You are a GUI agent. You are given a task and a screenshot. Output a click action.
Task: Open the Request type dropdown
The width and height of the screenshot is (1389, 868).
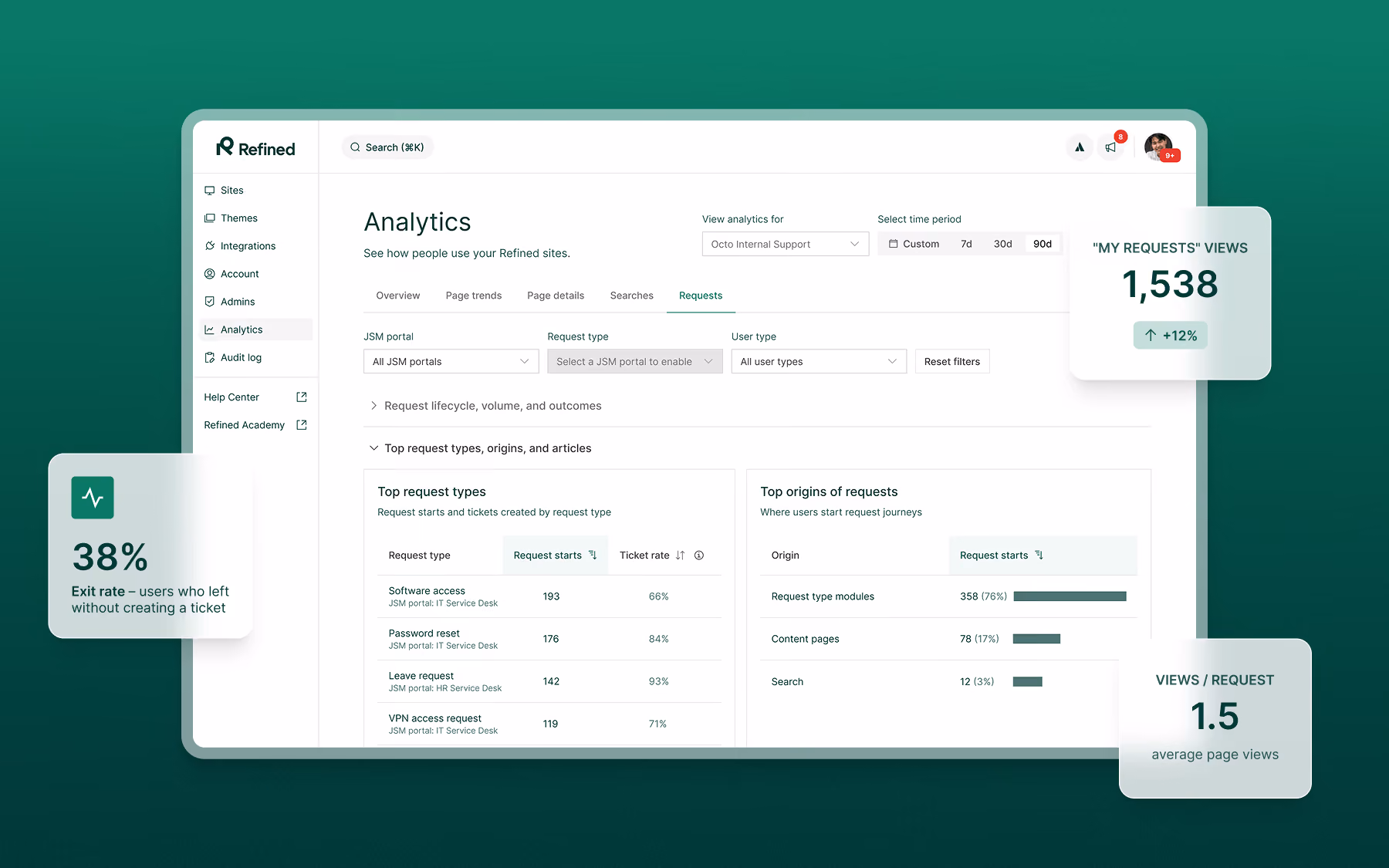pos(635,361)
